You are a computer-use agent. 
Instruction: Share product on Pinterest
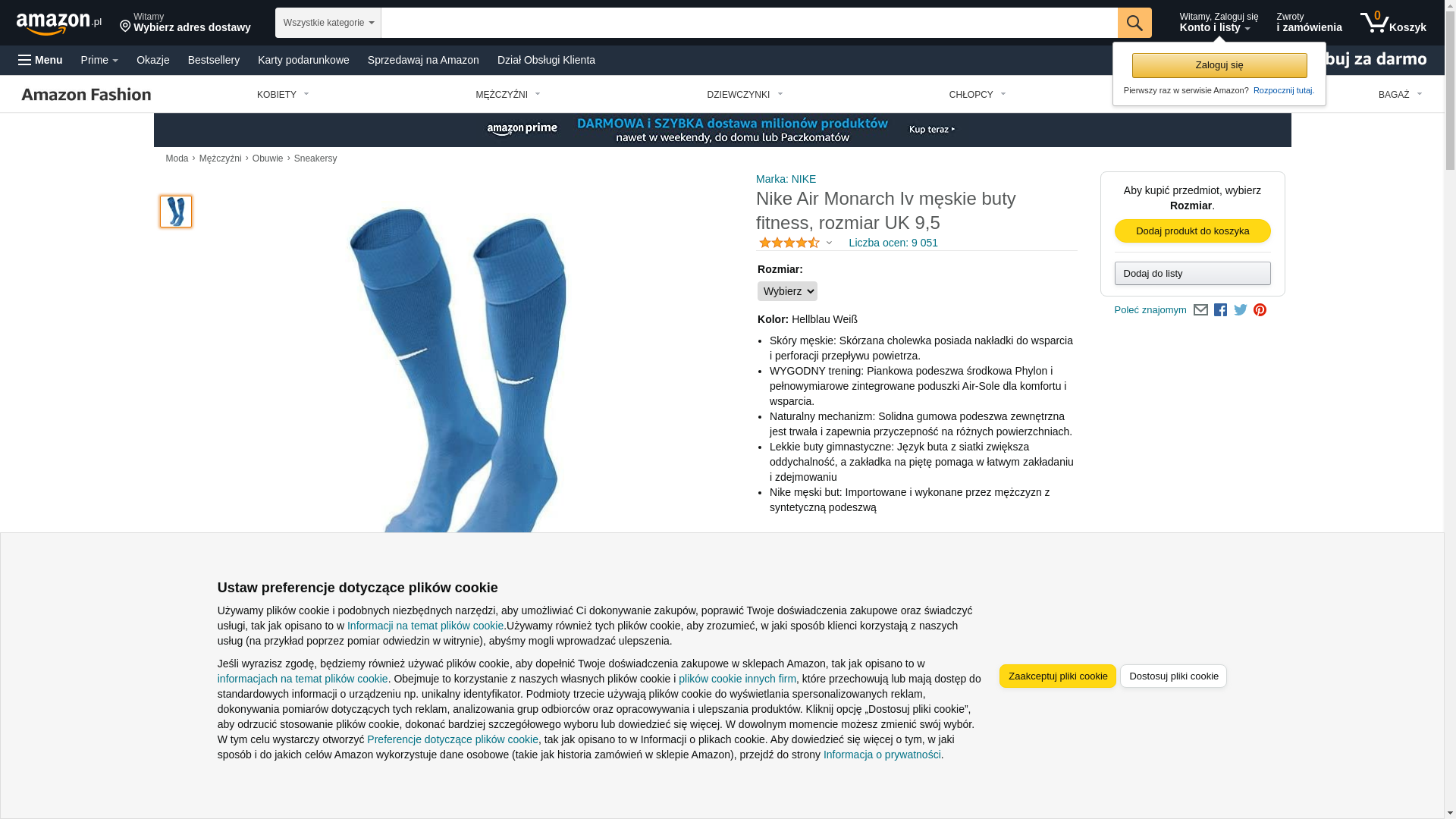pos(1260,310)
